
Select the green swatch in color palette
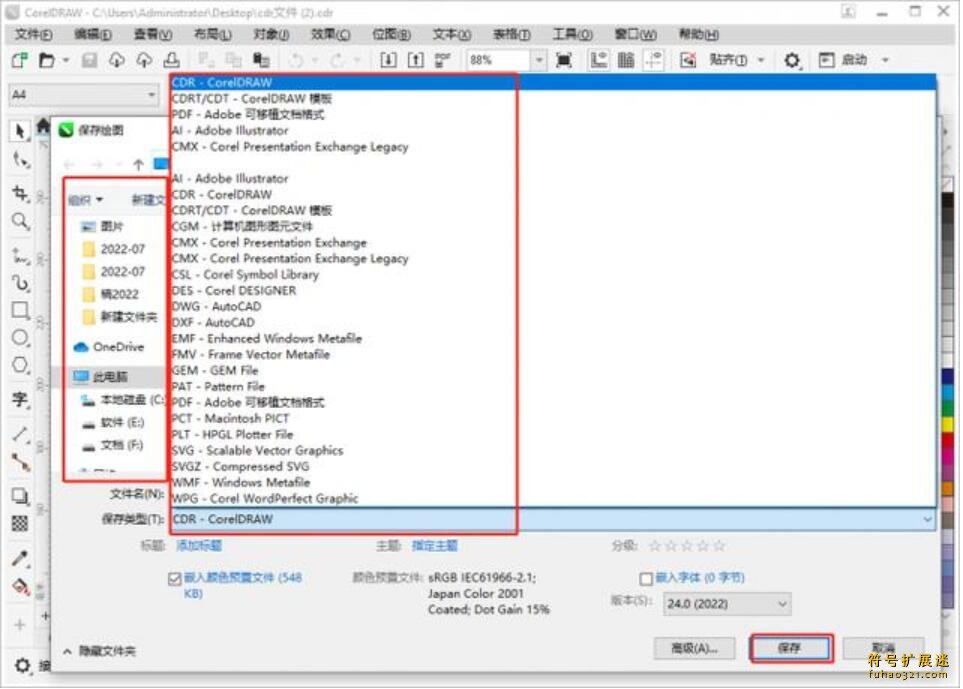[x=948, y=408]
